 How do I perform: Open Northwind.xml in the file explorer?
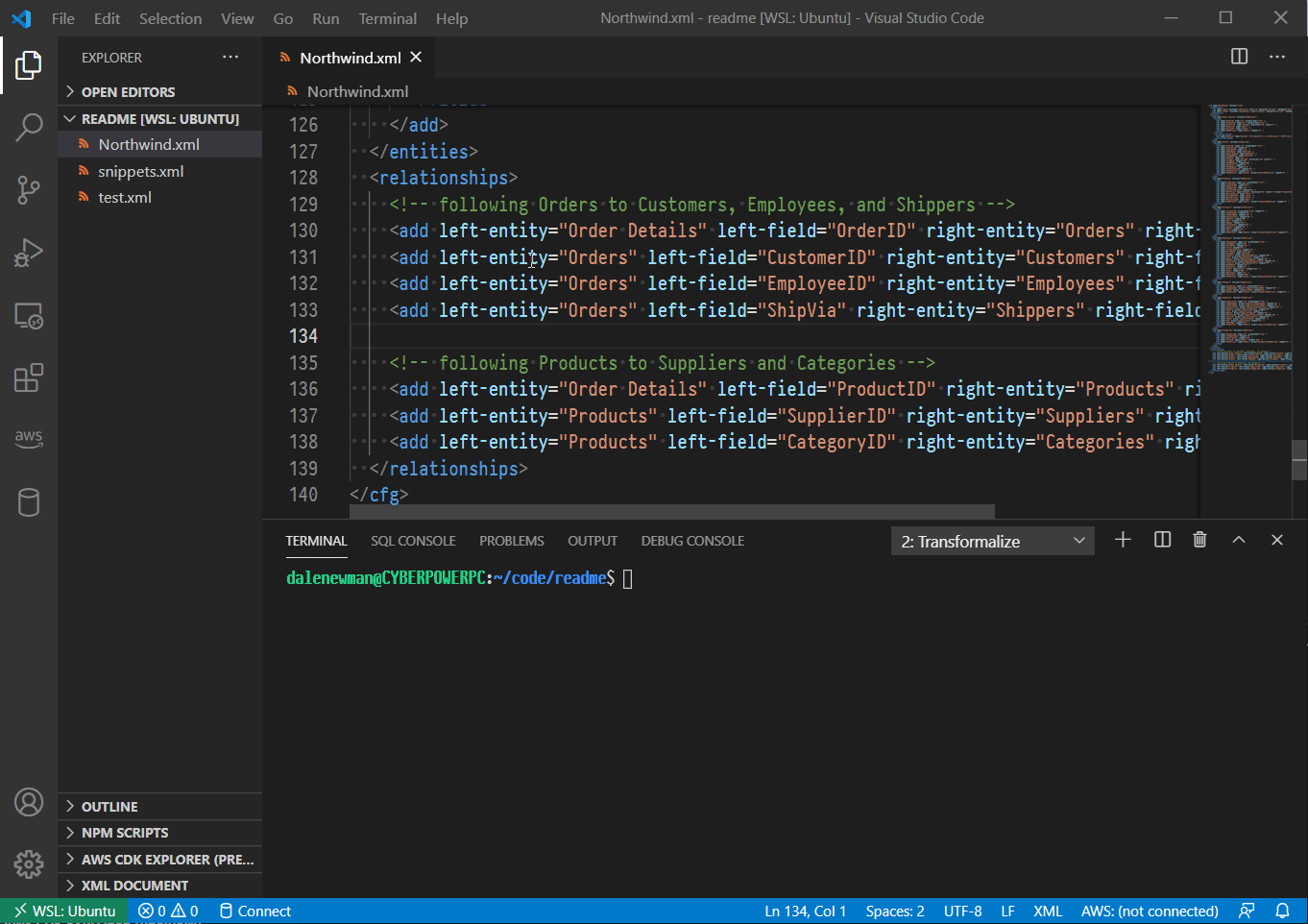(159, 144)
